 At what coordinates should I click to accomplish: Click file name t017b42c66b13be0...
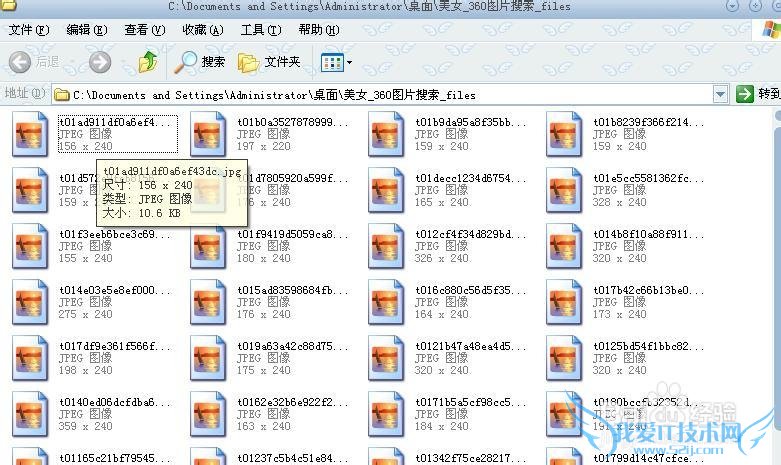649,290
